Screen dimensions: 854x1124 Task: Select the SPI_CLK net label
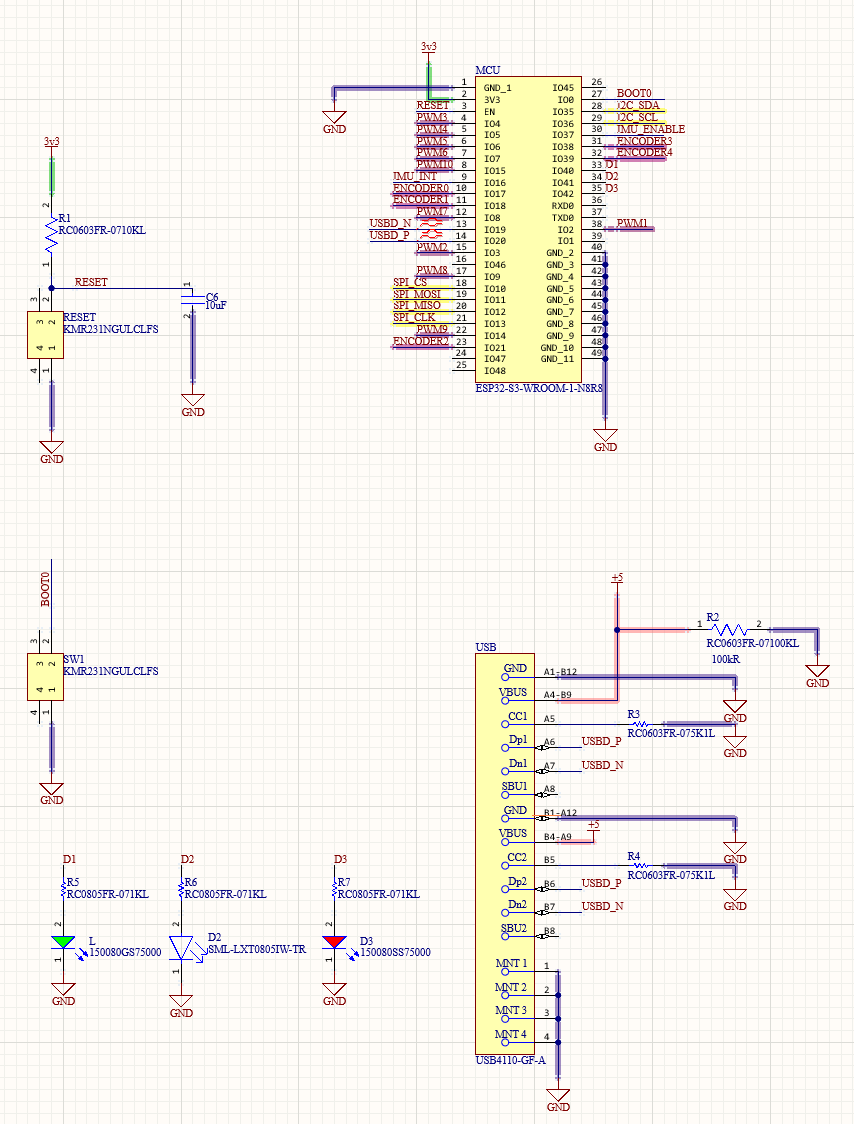[414, 318]
